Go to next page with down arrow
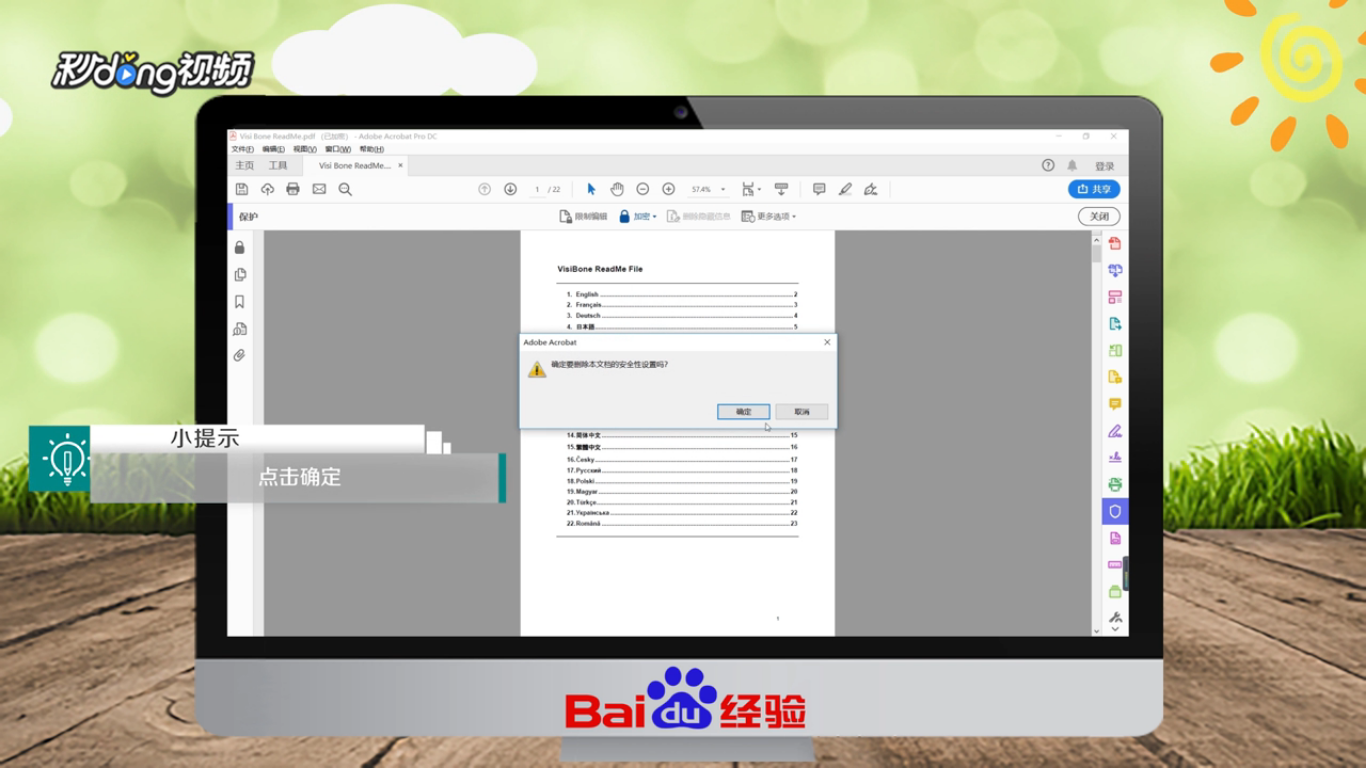Viewport: 1366px width, 768px height. tap(510, 189)
